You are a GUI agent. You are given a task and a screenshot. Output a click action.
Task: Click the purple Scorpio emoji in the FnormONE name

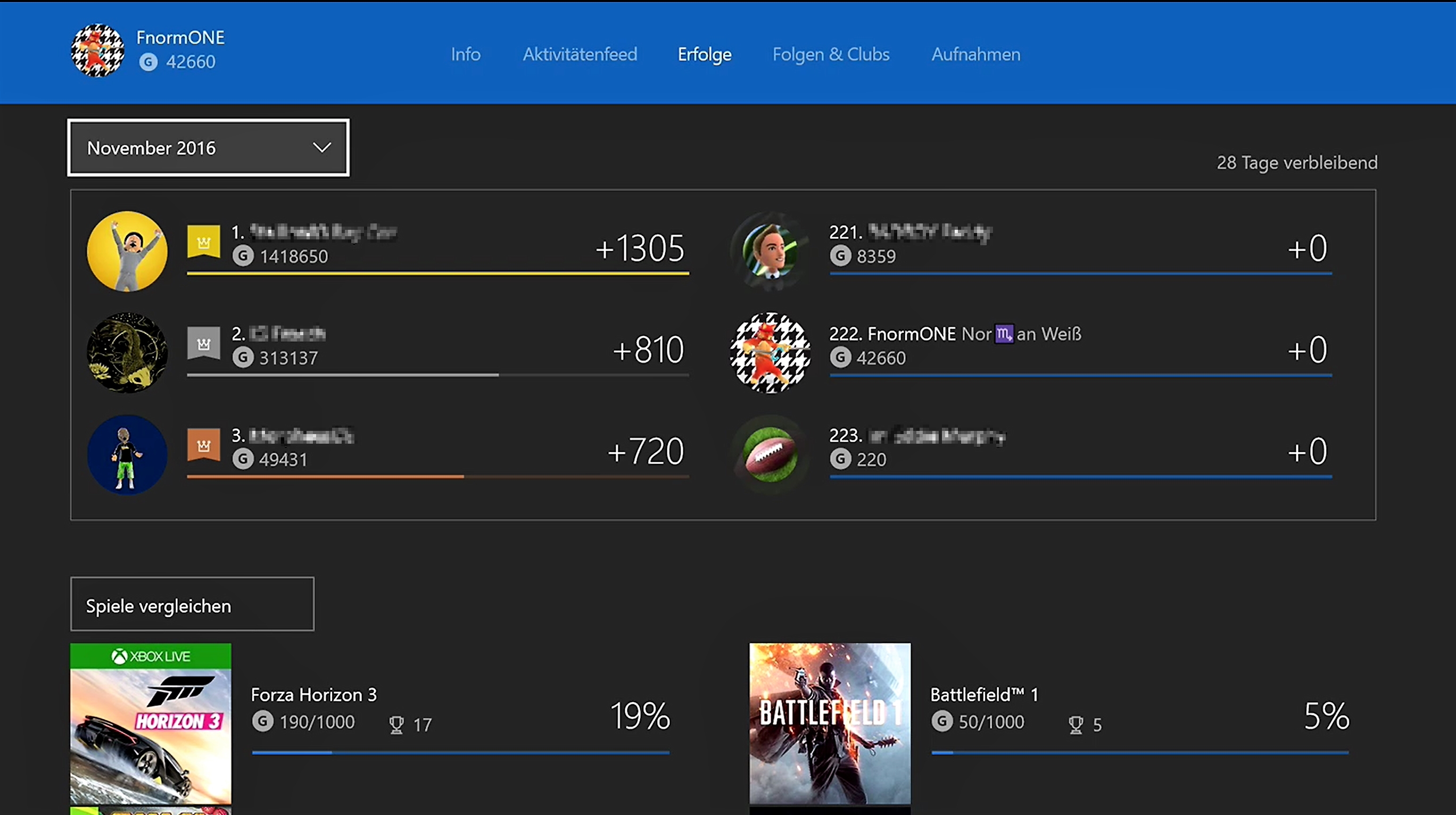tap(1004, 334)
